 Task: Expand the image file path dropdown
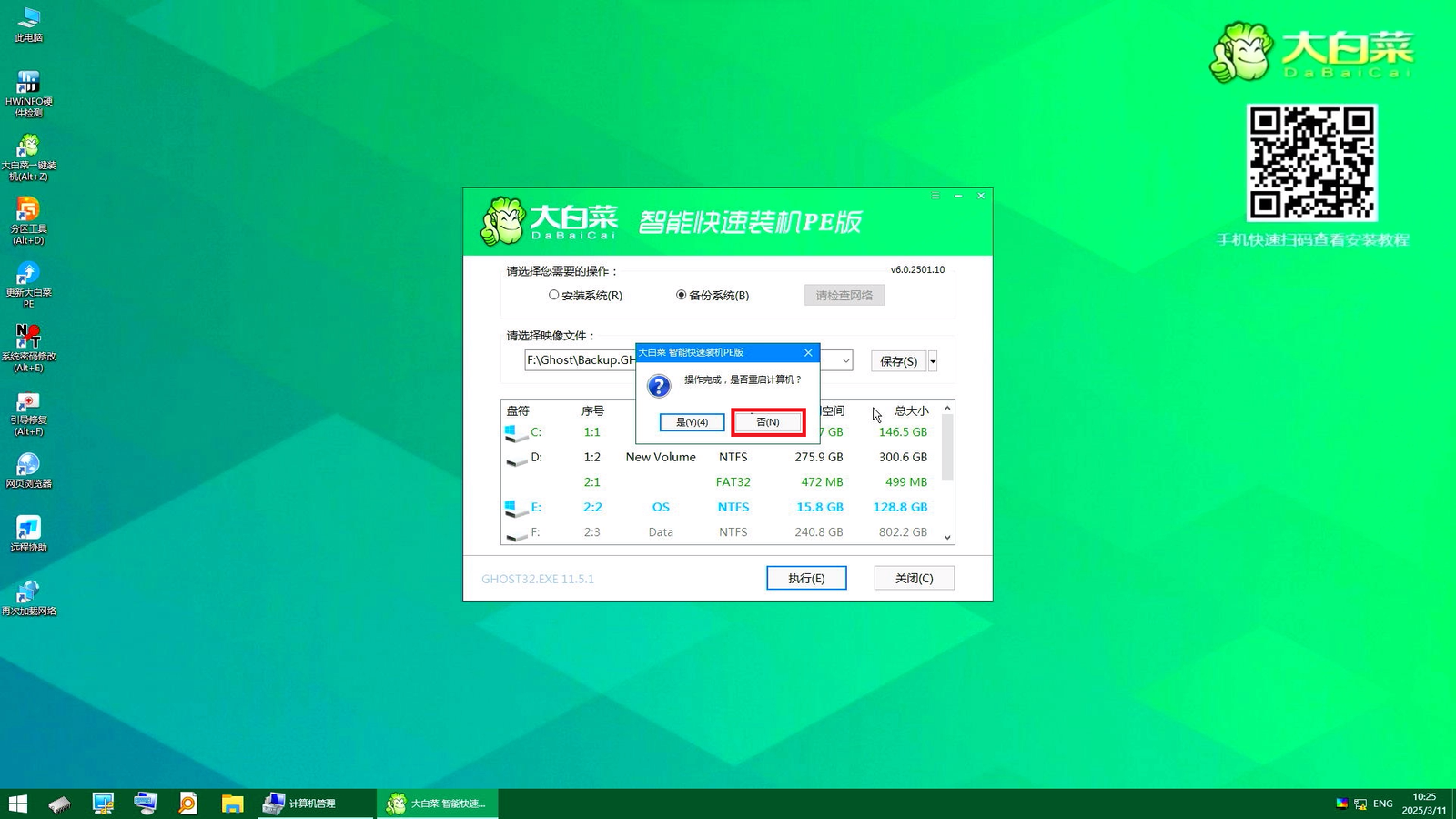(845, 360)
